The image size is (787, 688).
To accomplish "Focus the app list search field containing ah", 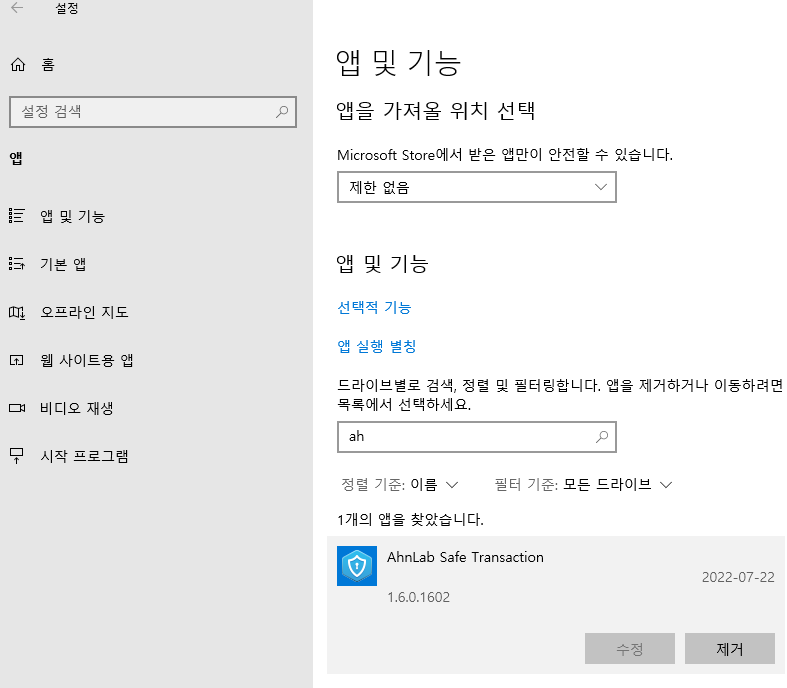I will [476, 437].
